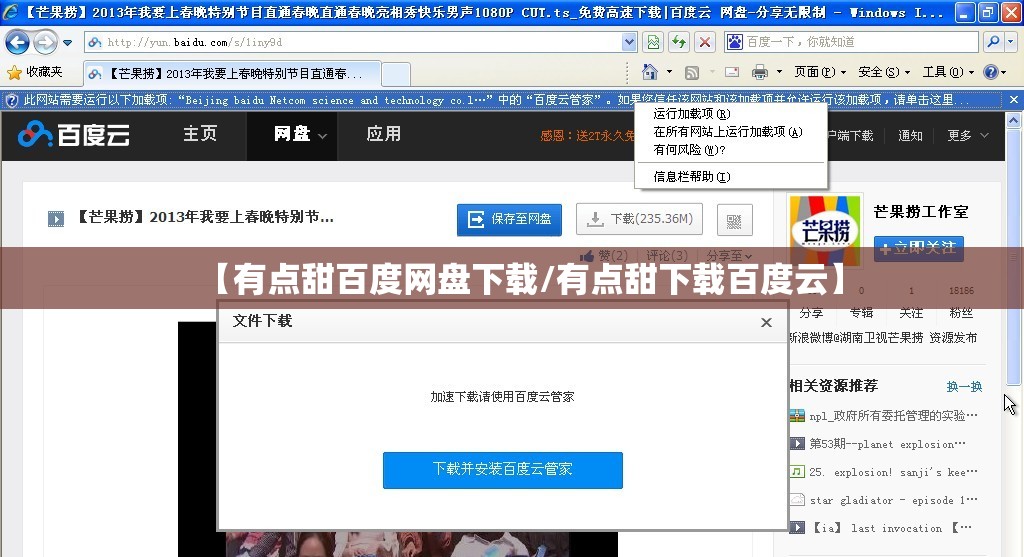Open recommended item 第53期--planet explosion
This screenshot has width=1024, height=557.
click(887, 445)
